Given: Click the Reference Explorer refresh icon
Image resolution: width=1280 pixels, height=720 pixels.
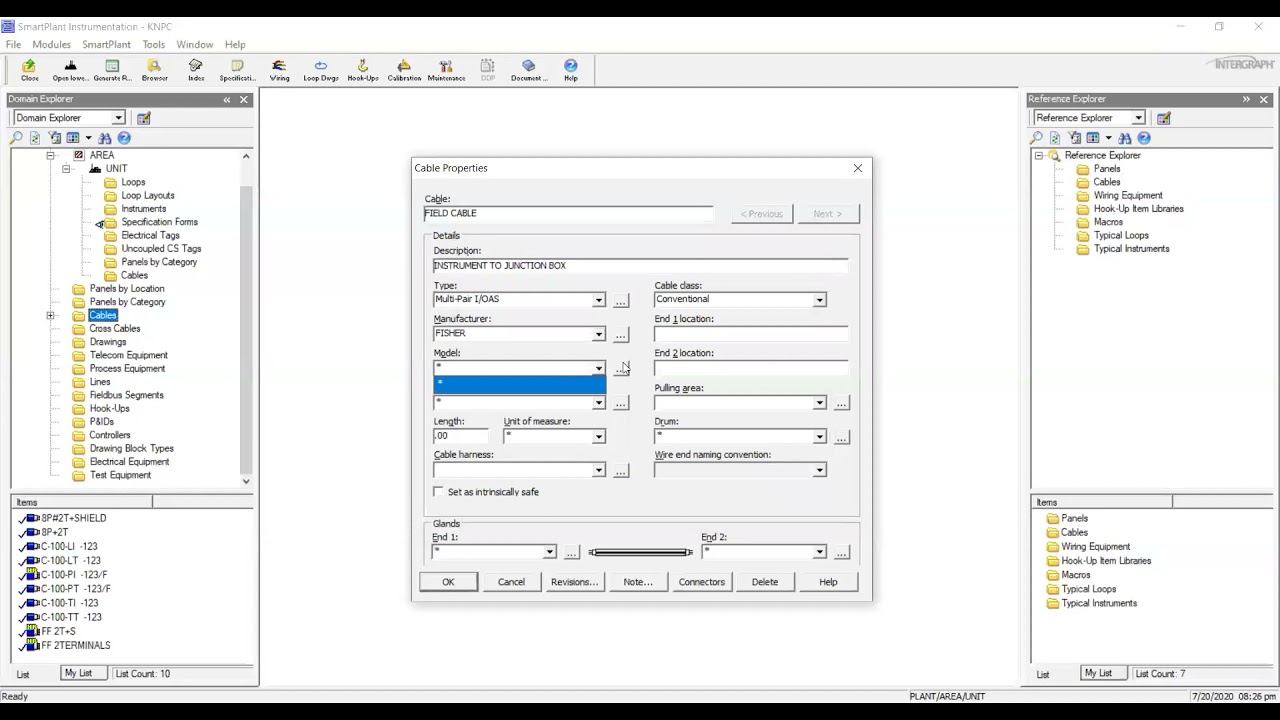Looking at the screenshot, I should pyautogui.click(x=1055, y=138).
